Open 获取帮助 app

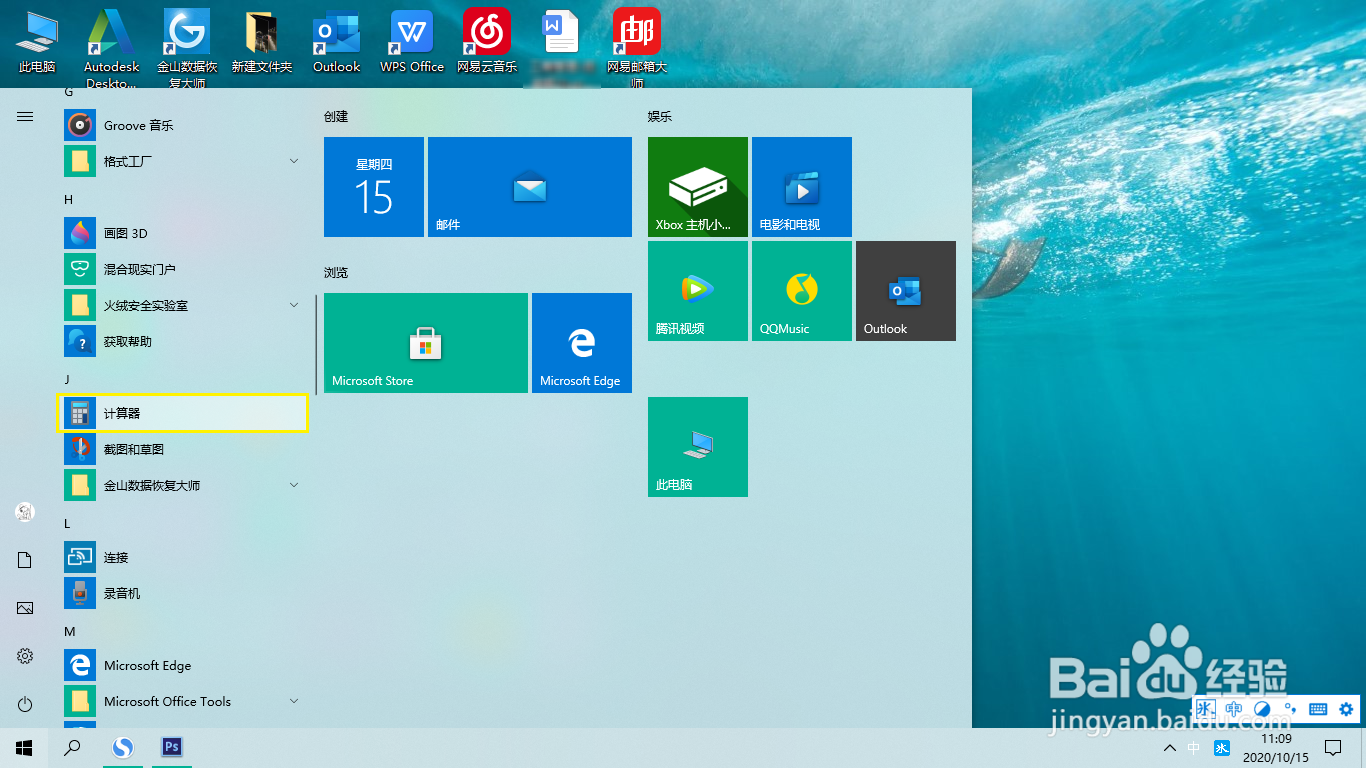(183, 341)
